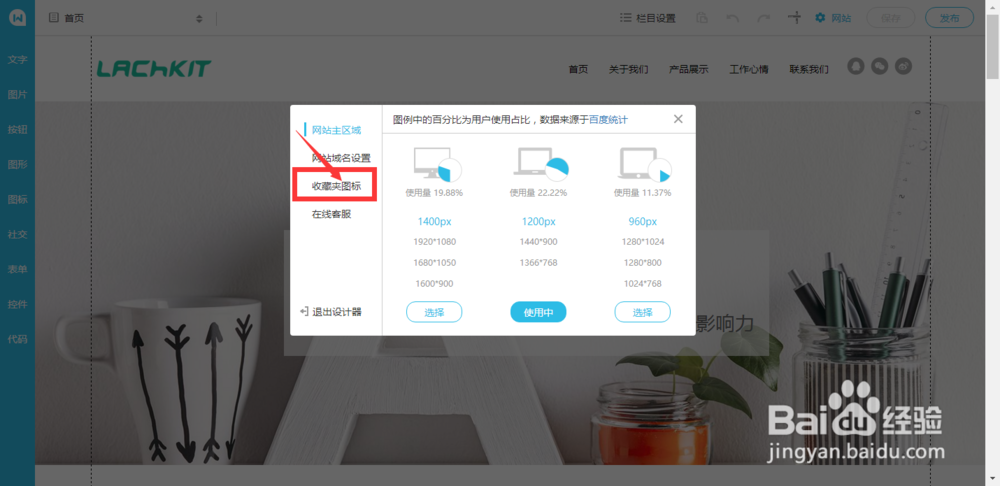Close the settings dialog with X
1000x486 pixels.
tap(678, 119)
